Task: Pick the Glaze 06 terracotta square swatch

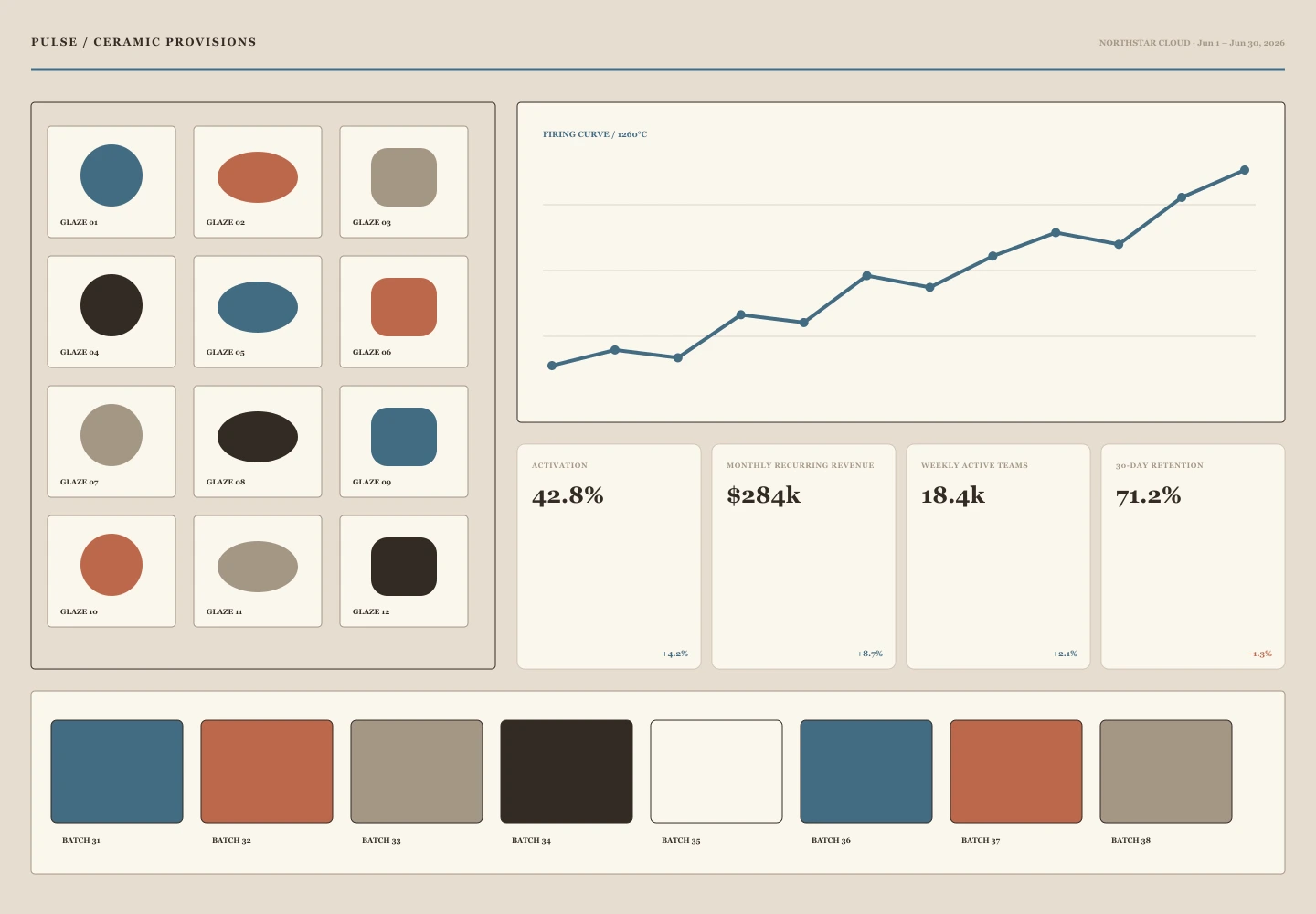Action: pyautogui.click(x=404, y=307)
